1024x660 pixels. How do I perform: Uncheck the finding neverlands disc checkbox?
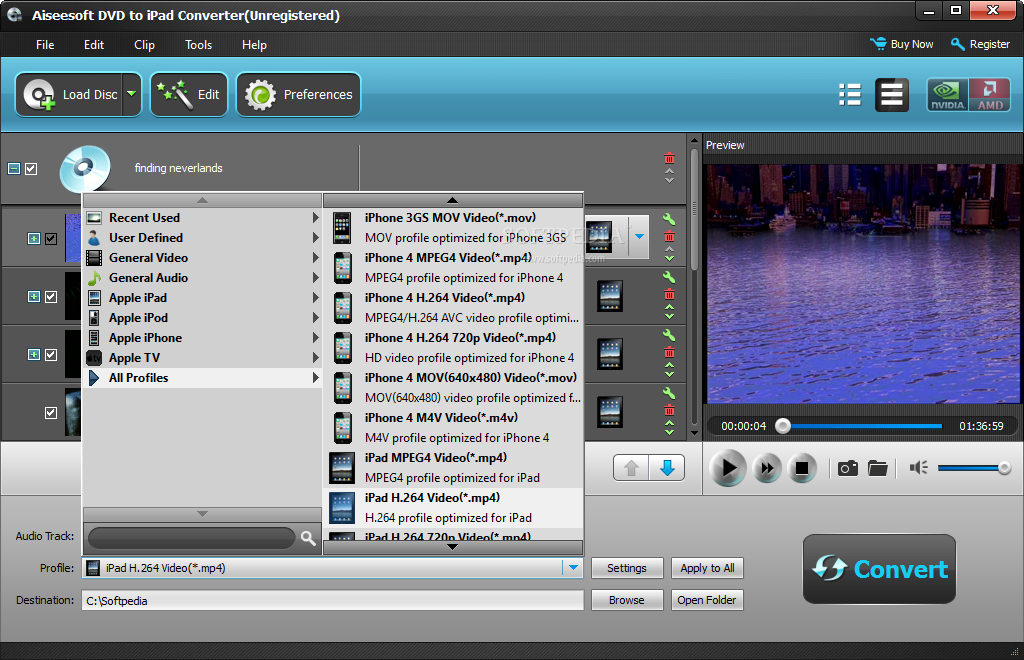31,169
